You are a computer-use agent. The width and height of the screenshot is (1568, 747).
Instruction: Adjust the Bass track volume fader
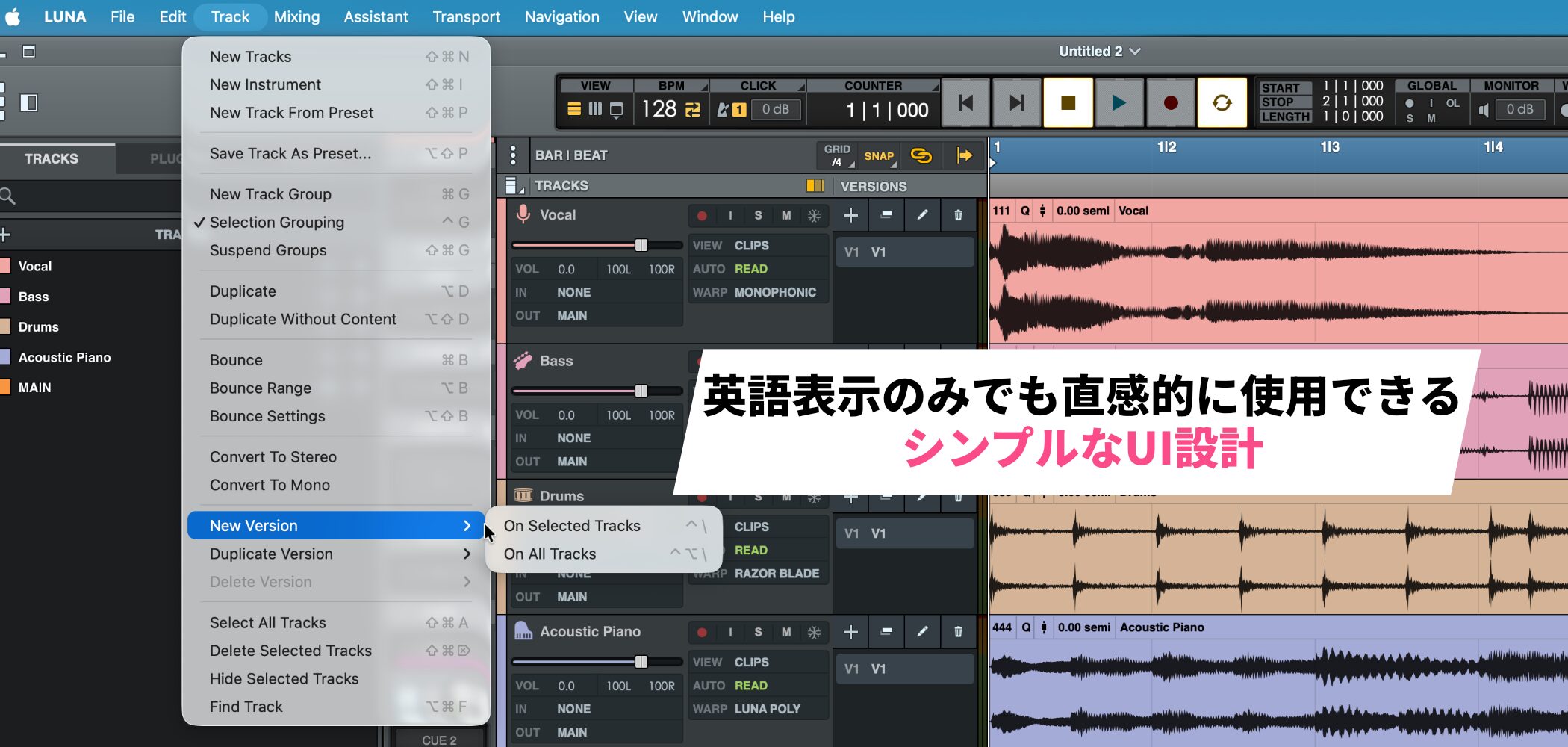click(x=641, y=391)
